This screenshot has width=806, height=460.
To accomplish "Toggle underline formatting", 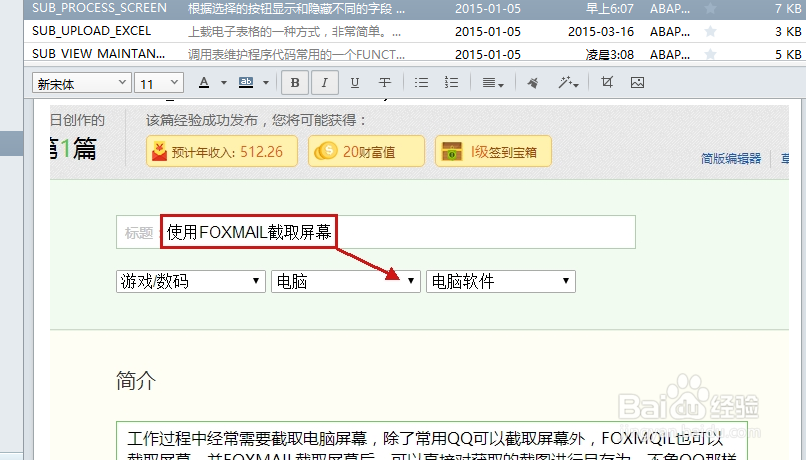I will [x=355, y=83].
